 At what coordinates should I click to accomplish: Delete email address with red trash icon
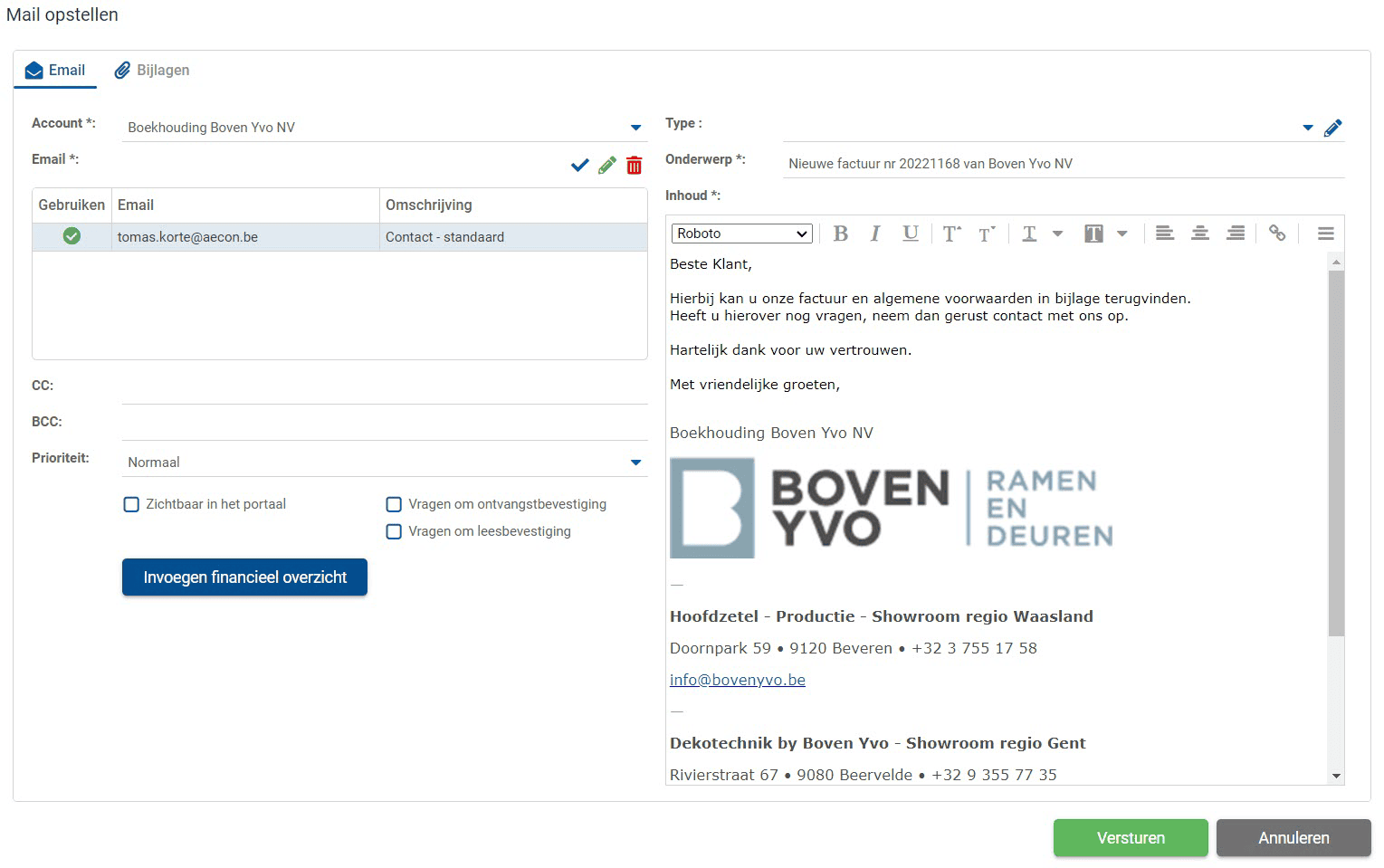(x=634, y=165)
